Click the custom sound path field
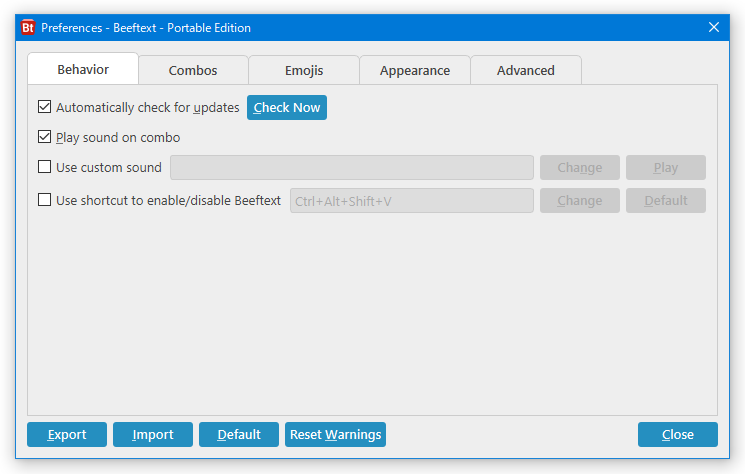Viewport: 745px width, 474px height. click(x=352, y=167)
